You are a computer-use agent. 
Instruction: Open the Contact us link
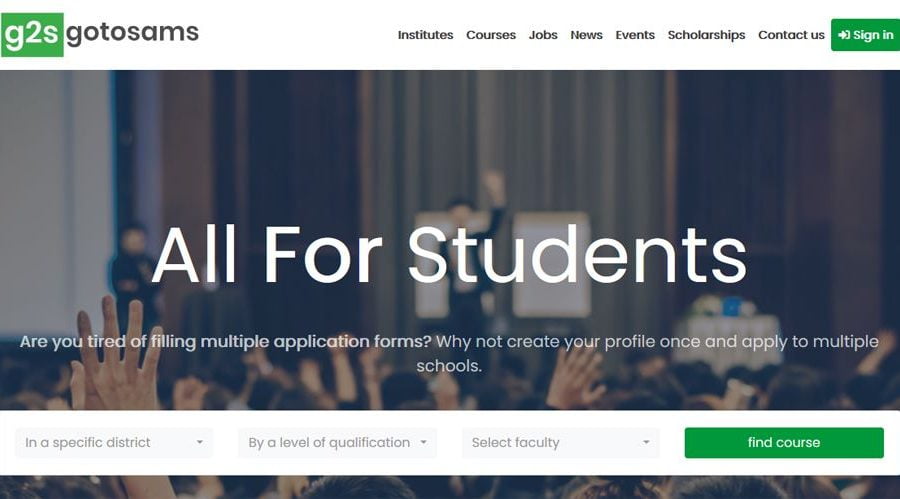[x=791, y=35]
